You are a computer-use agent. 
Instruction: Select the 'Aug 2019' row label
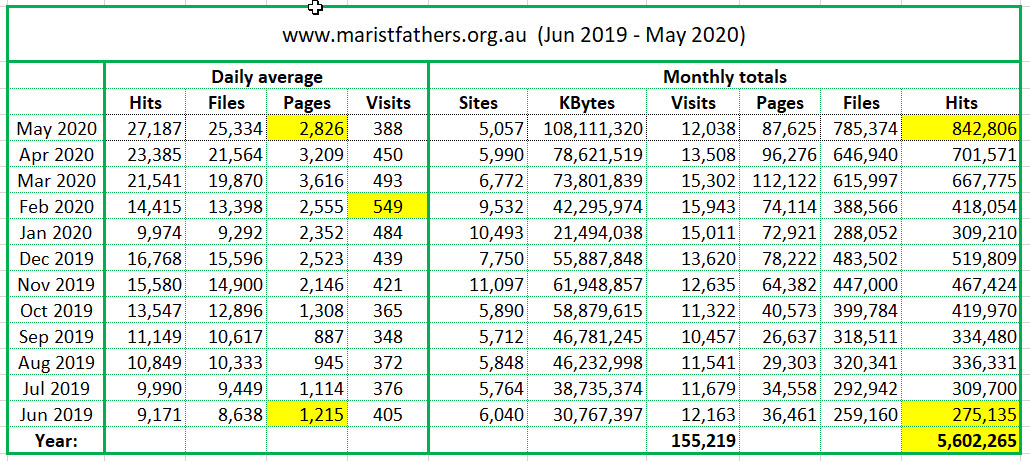tap(56, 362)
